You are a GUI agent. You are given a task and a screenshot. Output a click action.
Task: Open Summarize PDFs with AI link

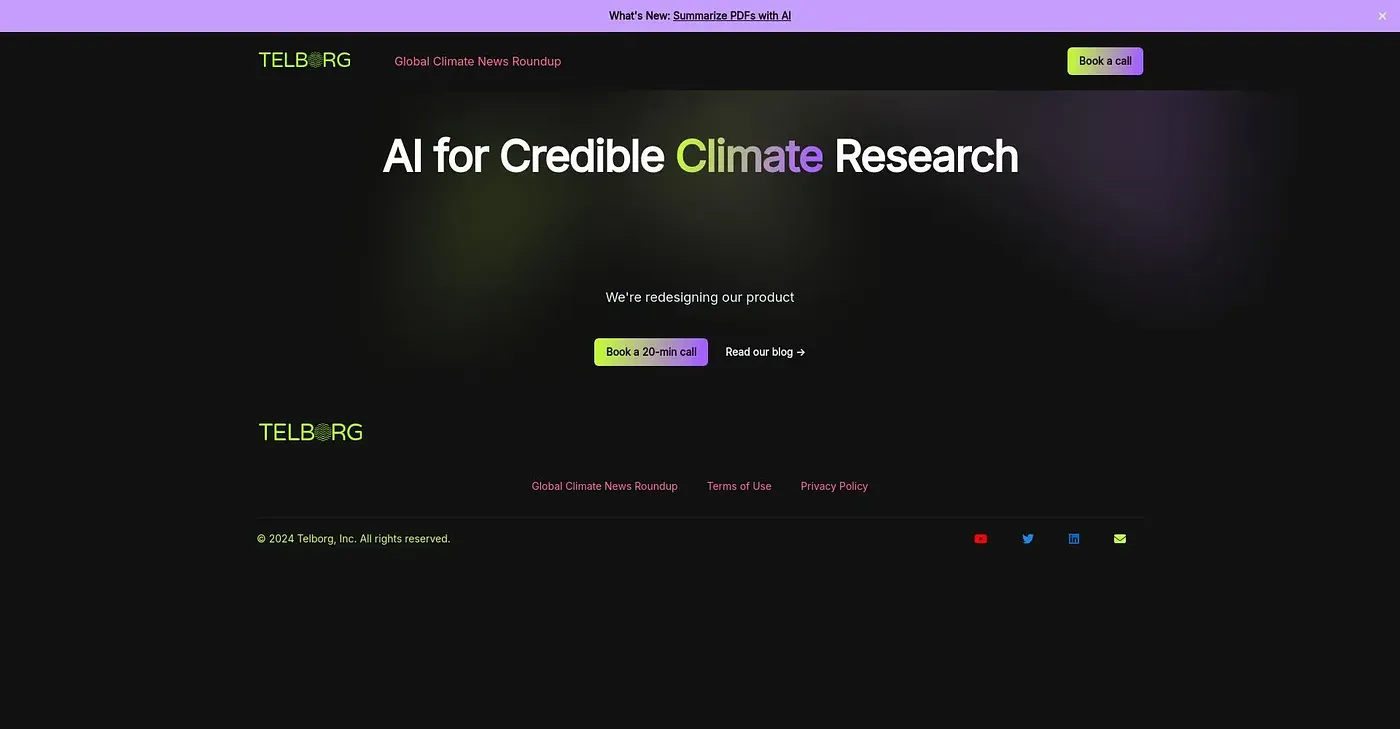[x=732, y=16]
